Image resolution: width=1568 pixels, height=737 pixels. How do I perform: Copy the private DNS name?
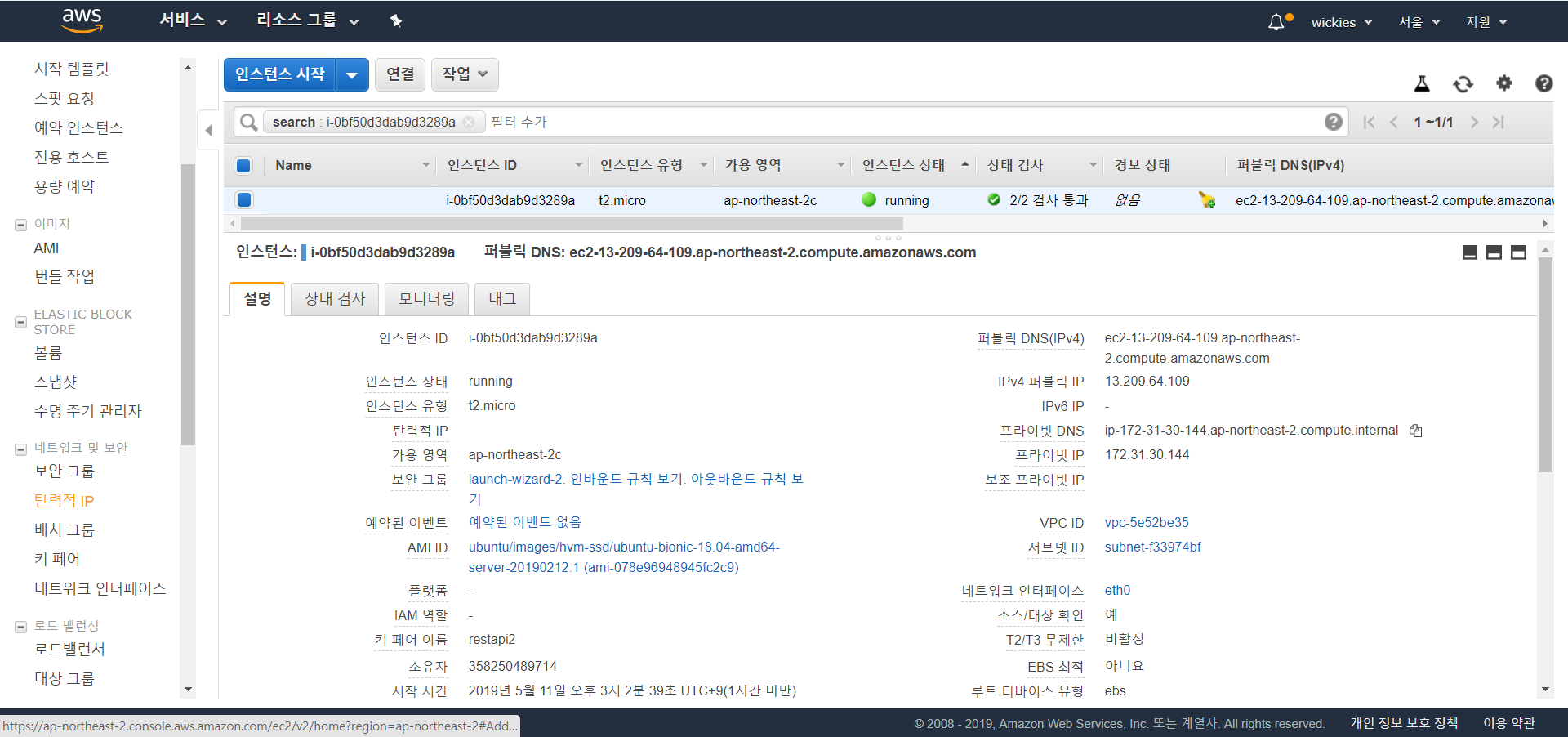tap(1416, 431)
